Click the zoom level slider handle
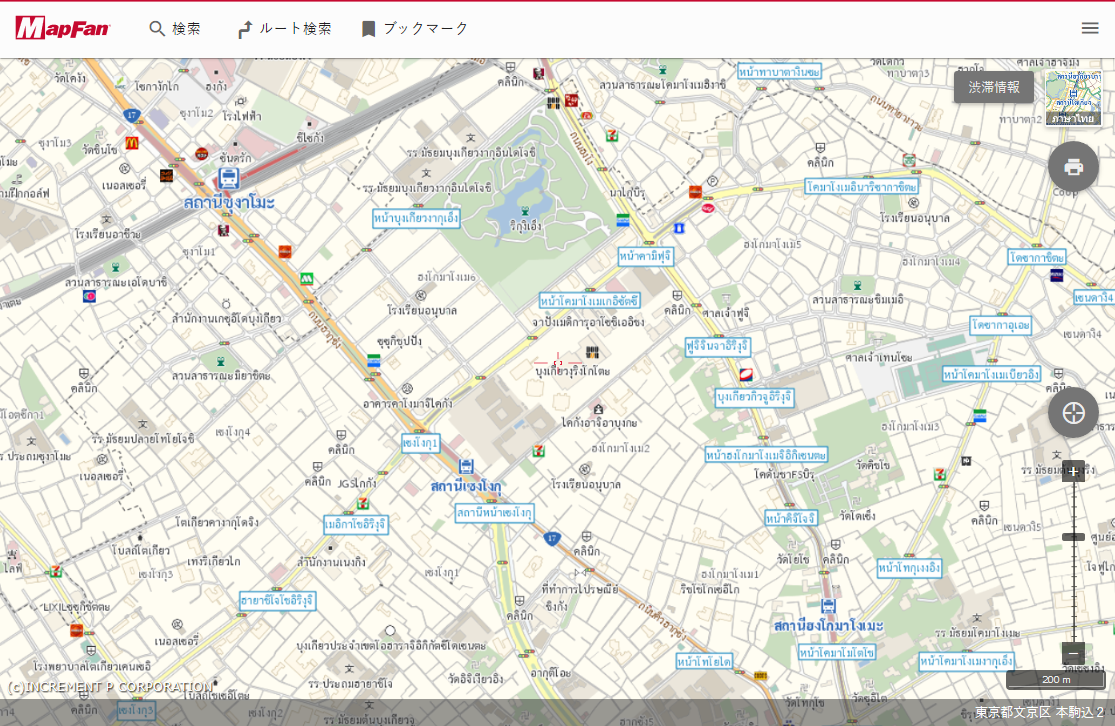Image resolution: width=1115 pixels, height=726 pixels. (1073, 537)
